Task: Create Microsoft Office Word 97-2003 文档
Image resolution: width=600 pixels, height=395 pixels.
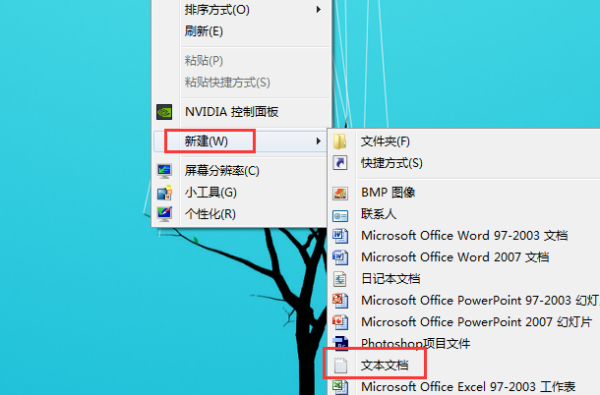Action: 465,235
